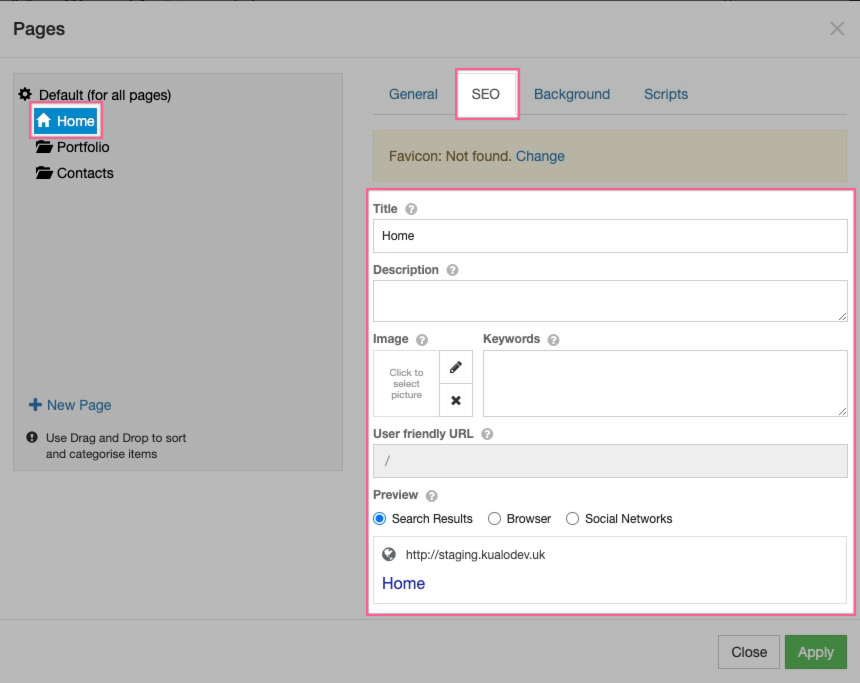This screenshot has width=860, height=683.
Task: Click the Home link in search preview
Action: tap(403, 583)
